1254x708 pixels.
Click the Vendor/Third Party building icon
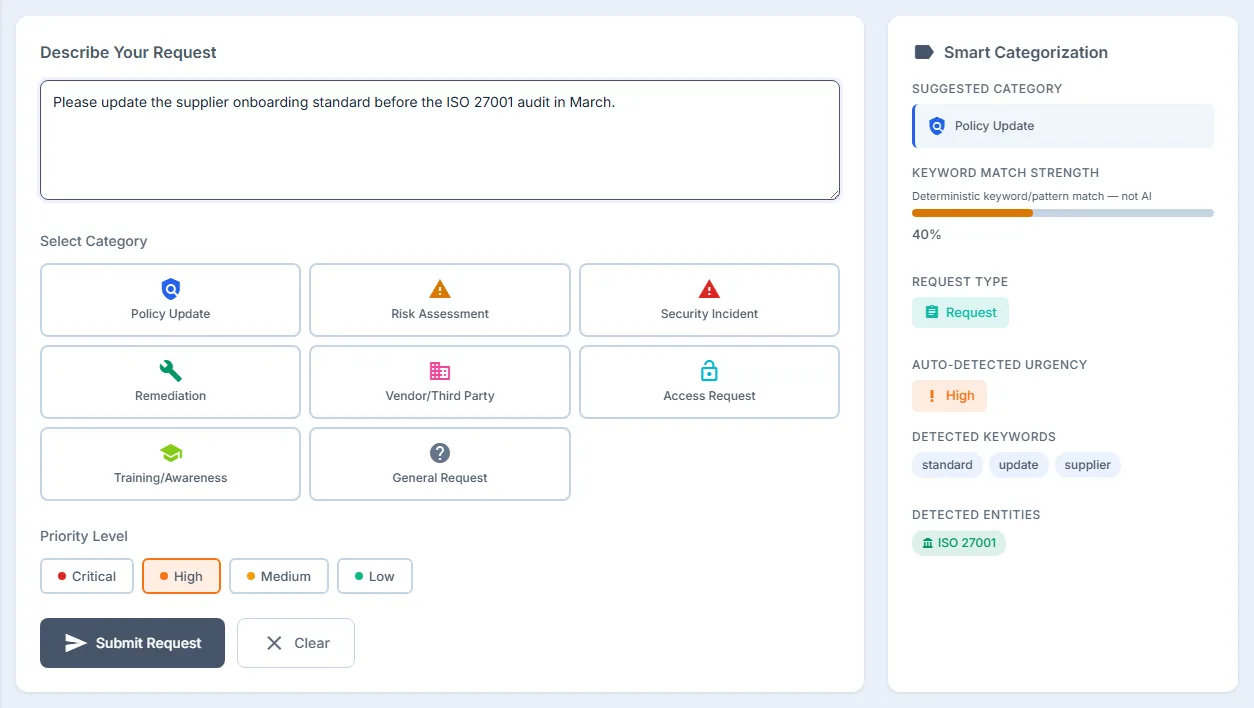[x=440, y=371]
